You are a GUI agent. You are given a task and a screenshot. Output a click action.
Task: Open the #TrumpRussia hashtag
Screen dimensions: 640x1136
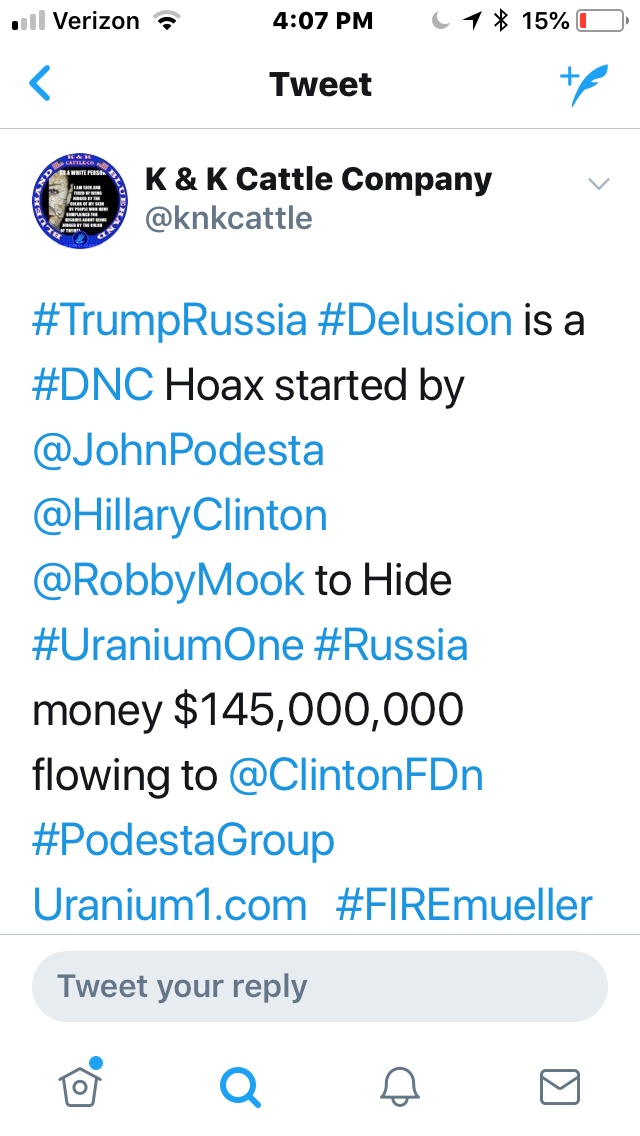click(169, 321)
